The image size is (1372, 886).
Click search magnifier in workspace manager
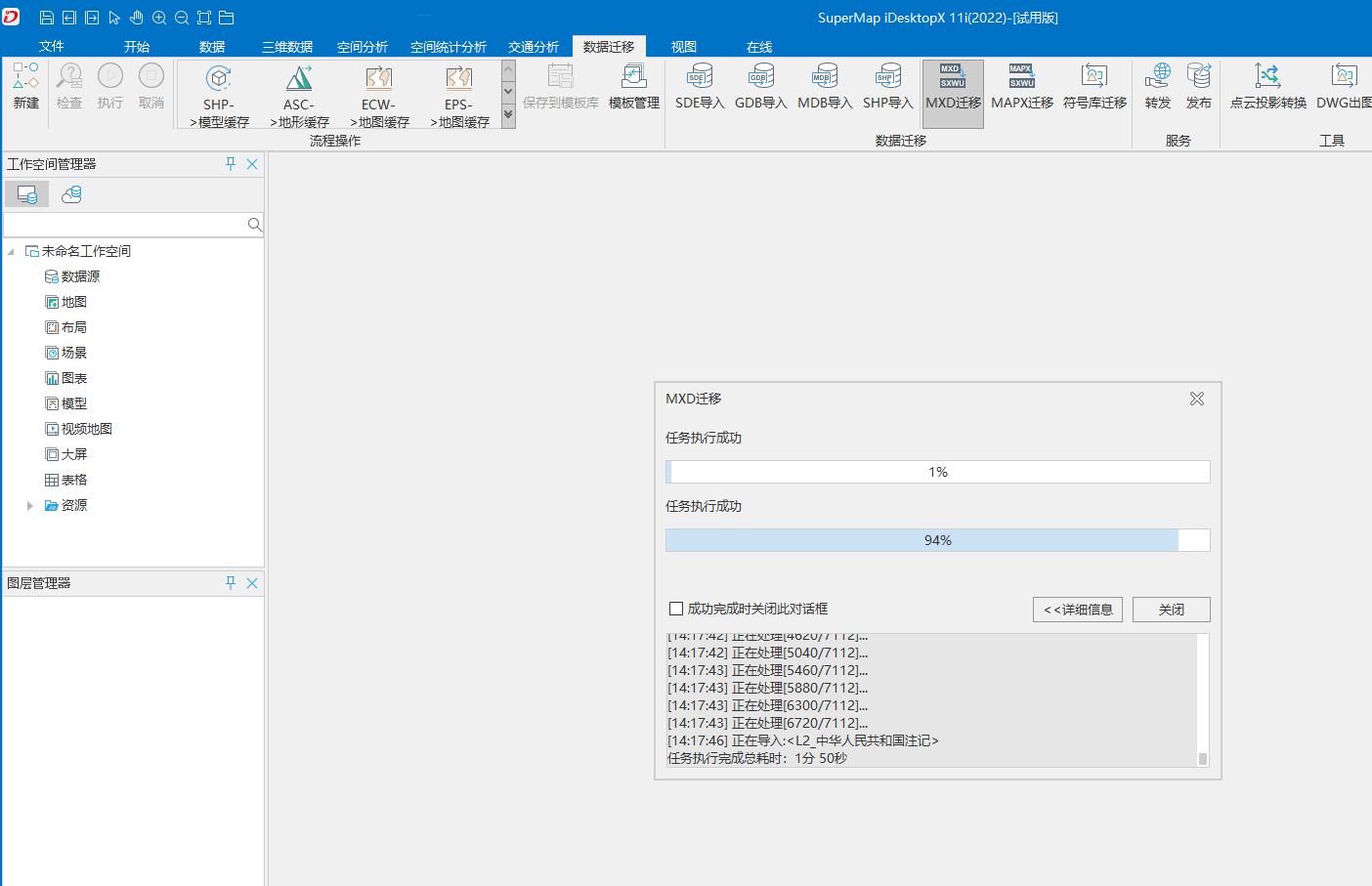click(254, 225)
